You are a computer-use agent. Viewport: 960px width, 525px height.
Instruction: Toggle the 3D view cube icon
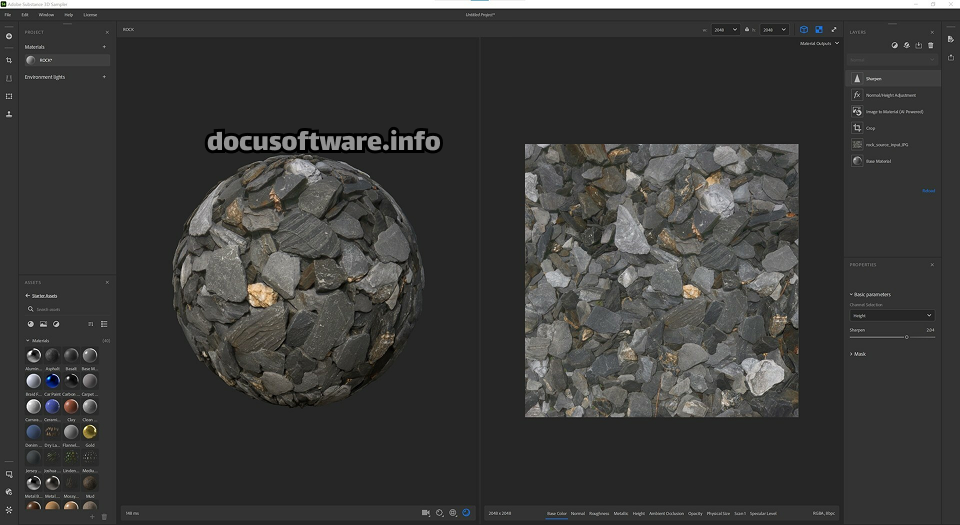[x=804, y=29]
